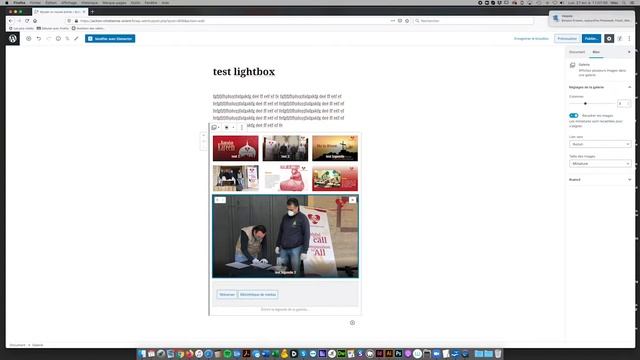
Task: Click the add block plus icon below gallery
Action: 352,322
